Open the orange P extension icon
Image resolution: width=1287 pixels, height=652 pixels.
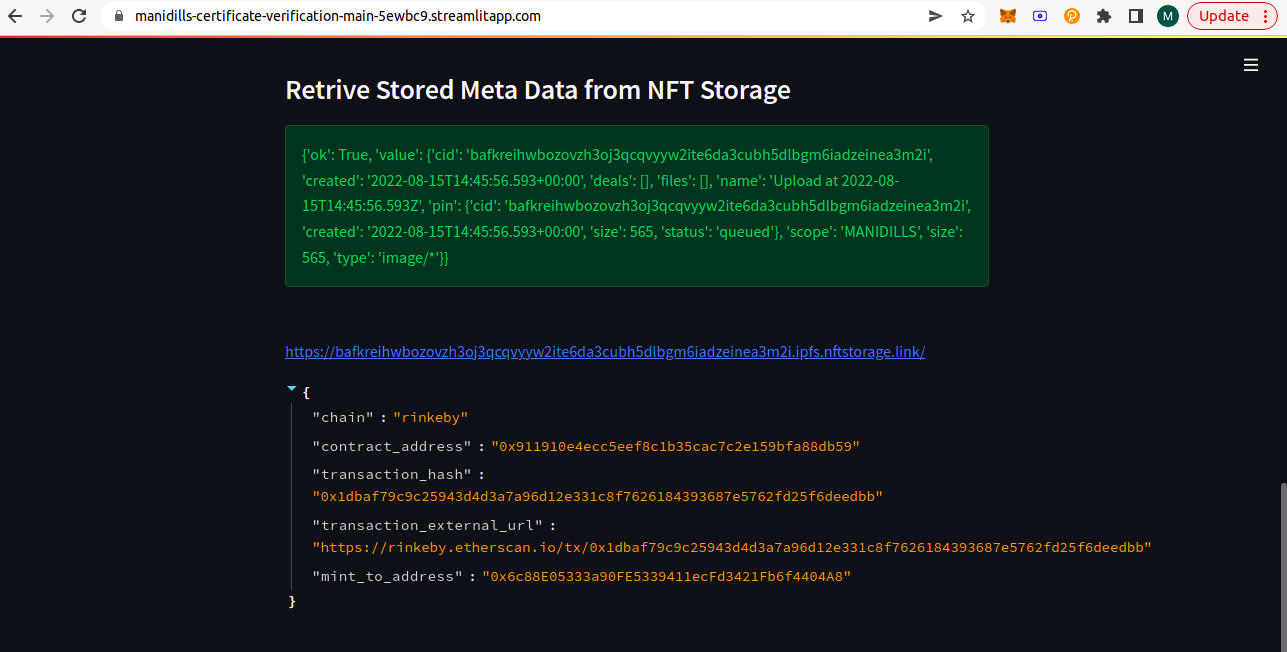click(1072, 16)
